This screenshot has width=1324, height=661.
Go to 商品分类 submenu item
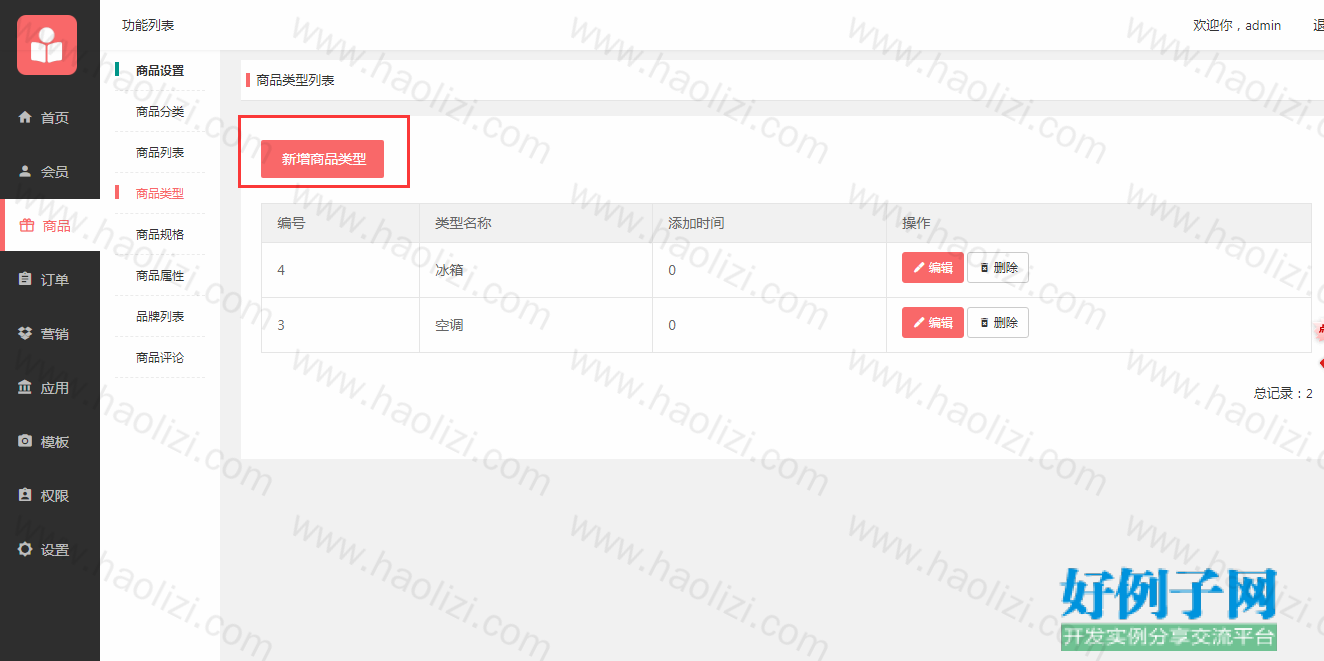coord(160,112)
